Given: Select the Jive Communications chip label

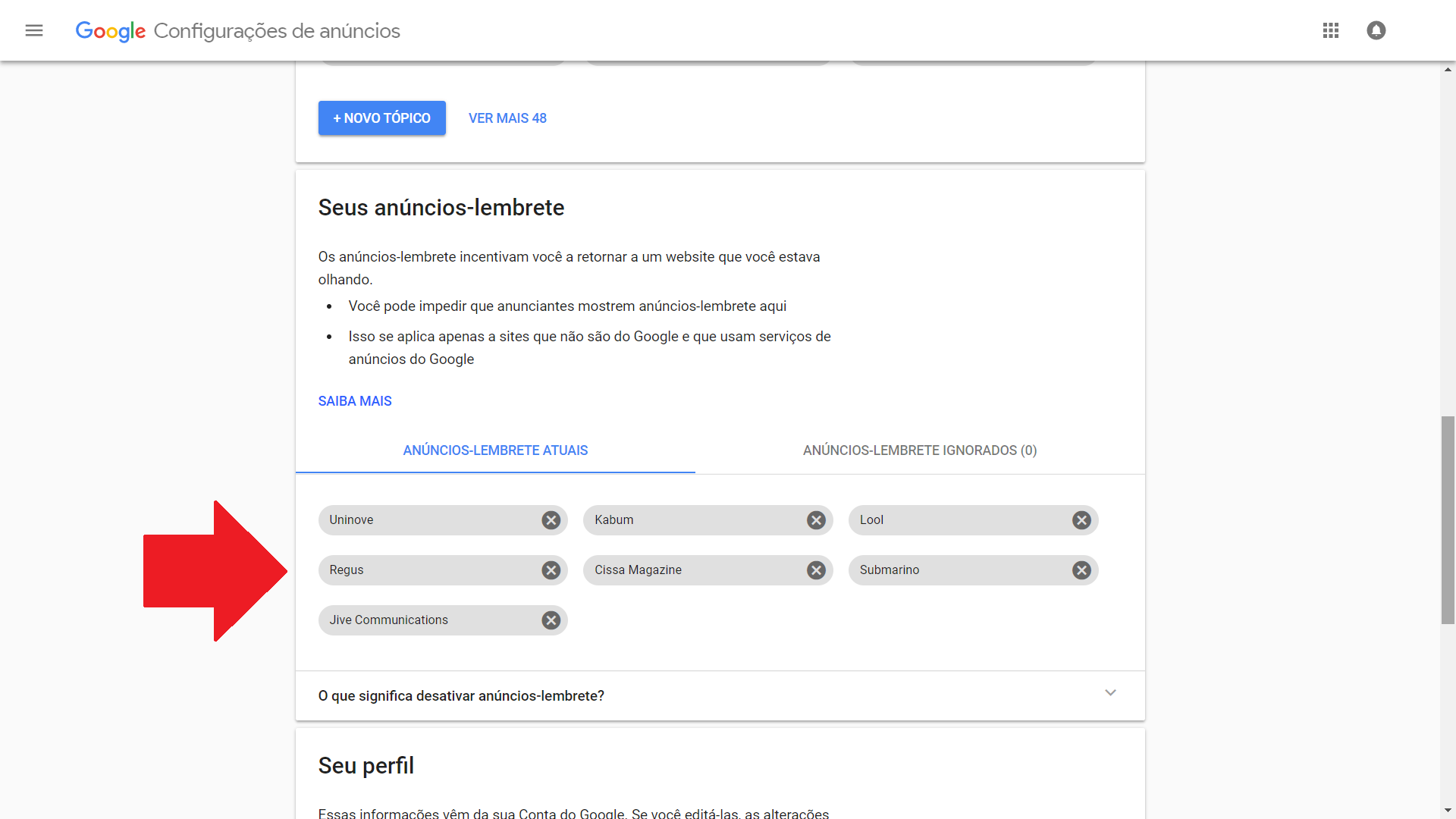Looking at the screenshot, I should pyautogui.click(x=388, y=620).
